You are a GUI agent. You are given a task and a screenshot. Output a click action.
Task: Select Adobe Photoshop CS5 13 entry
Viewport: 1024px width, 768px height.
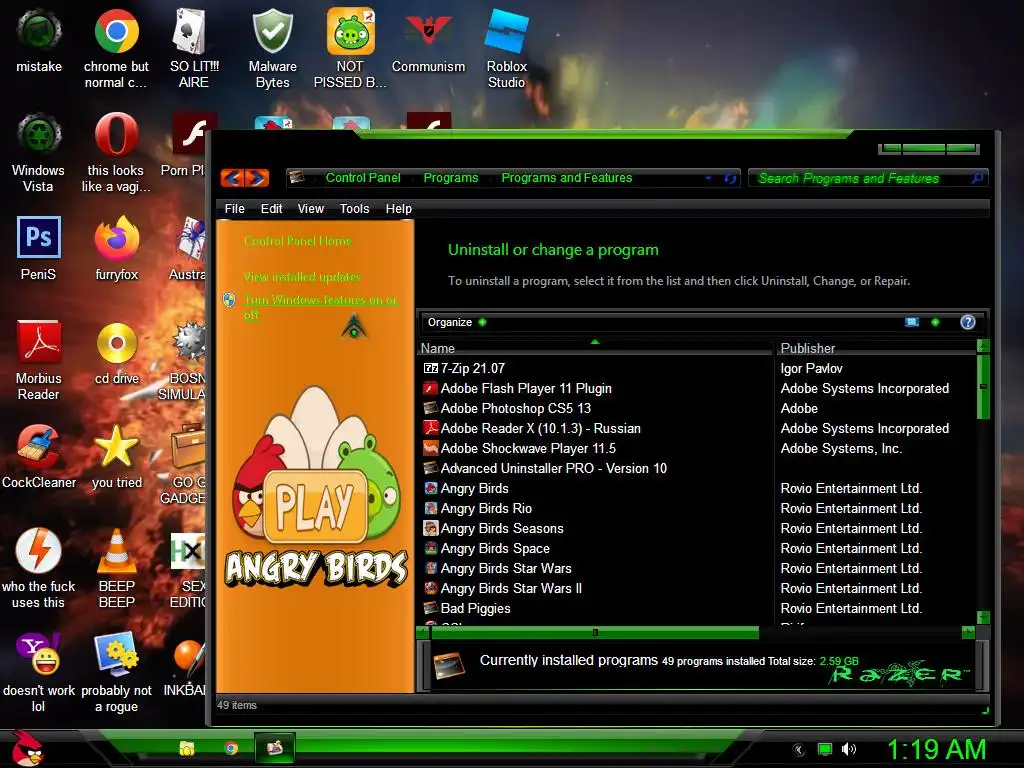[516, 408]
